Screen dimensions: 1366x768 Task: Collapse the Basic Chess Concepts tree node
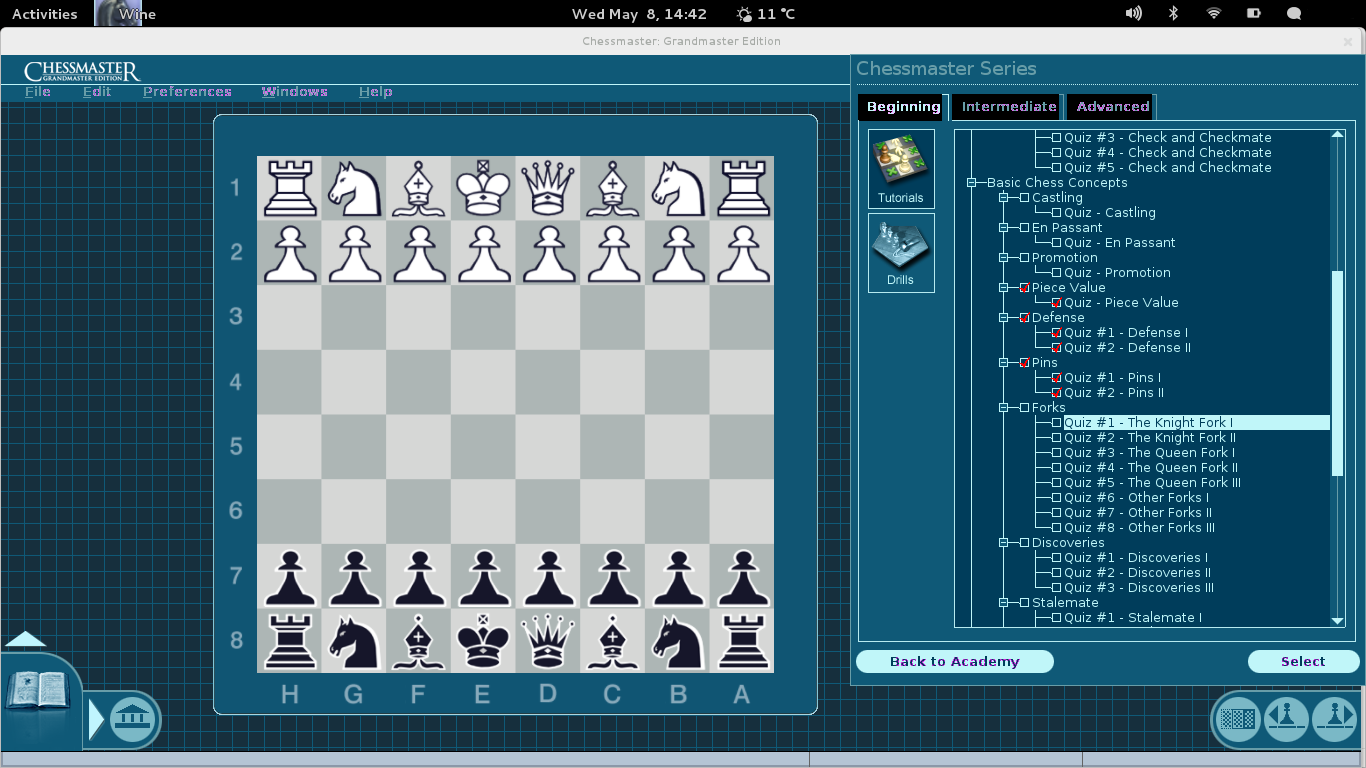click(x=971, y=183)
